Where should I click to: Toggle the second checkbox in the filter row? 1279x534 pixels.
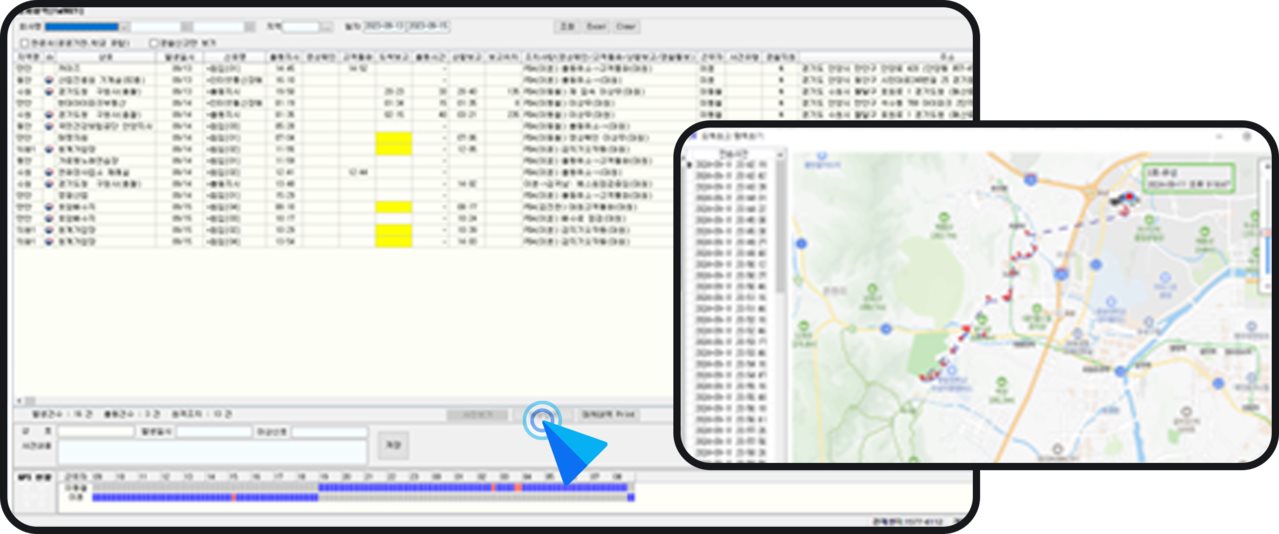click(153, 43)
